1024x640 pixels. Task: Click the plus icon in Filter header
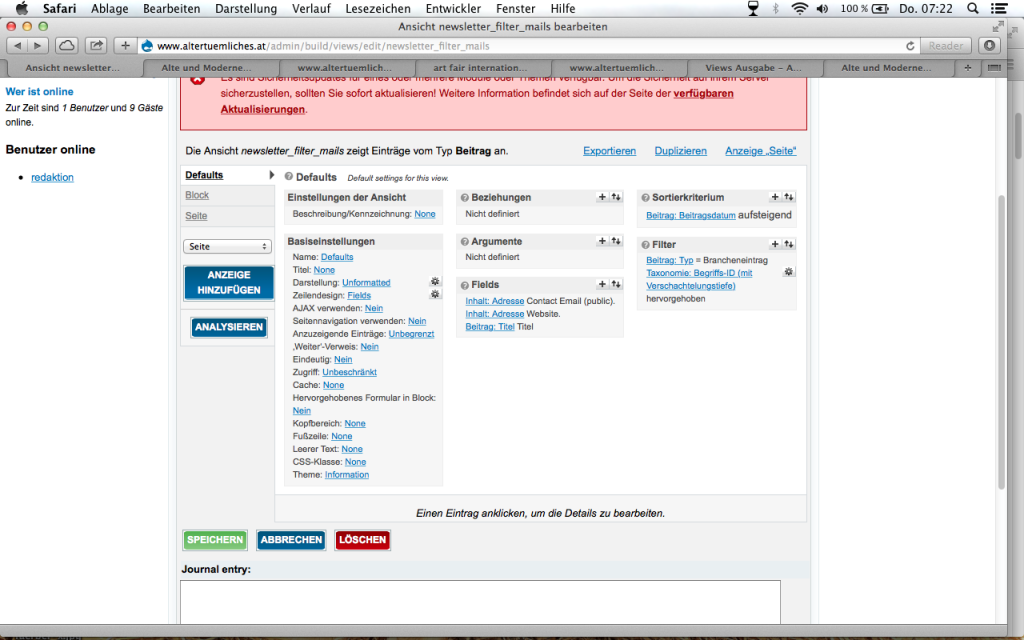click(775, 244)
